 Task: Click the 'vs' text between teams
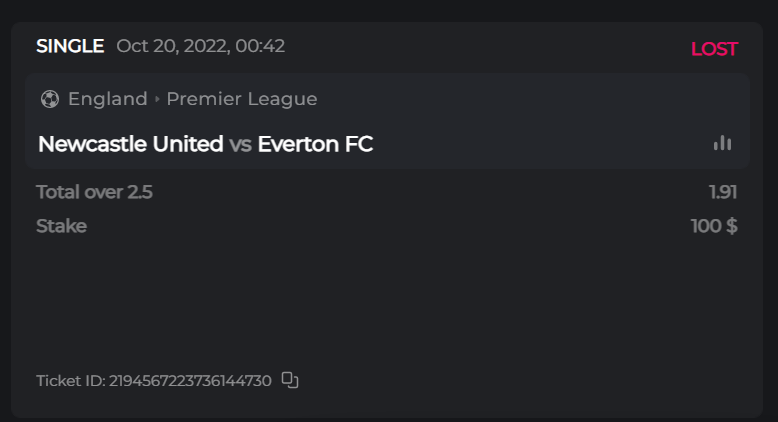tap(240, 144)
